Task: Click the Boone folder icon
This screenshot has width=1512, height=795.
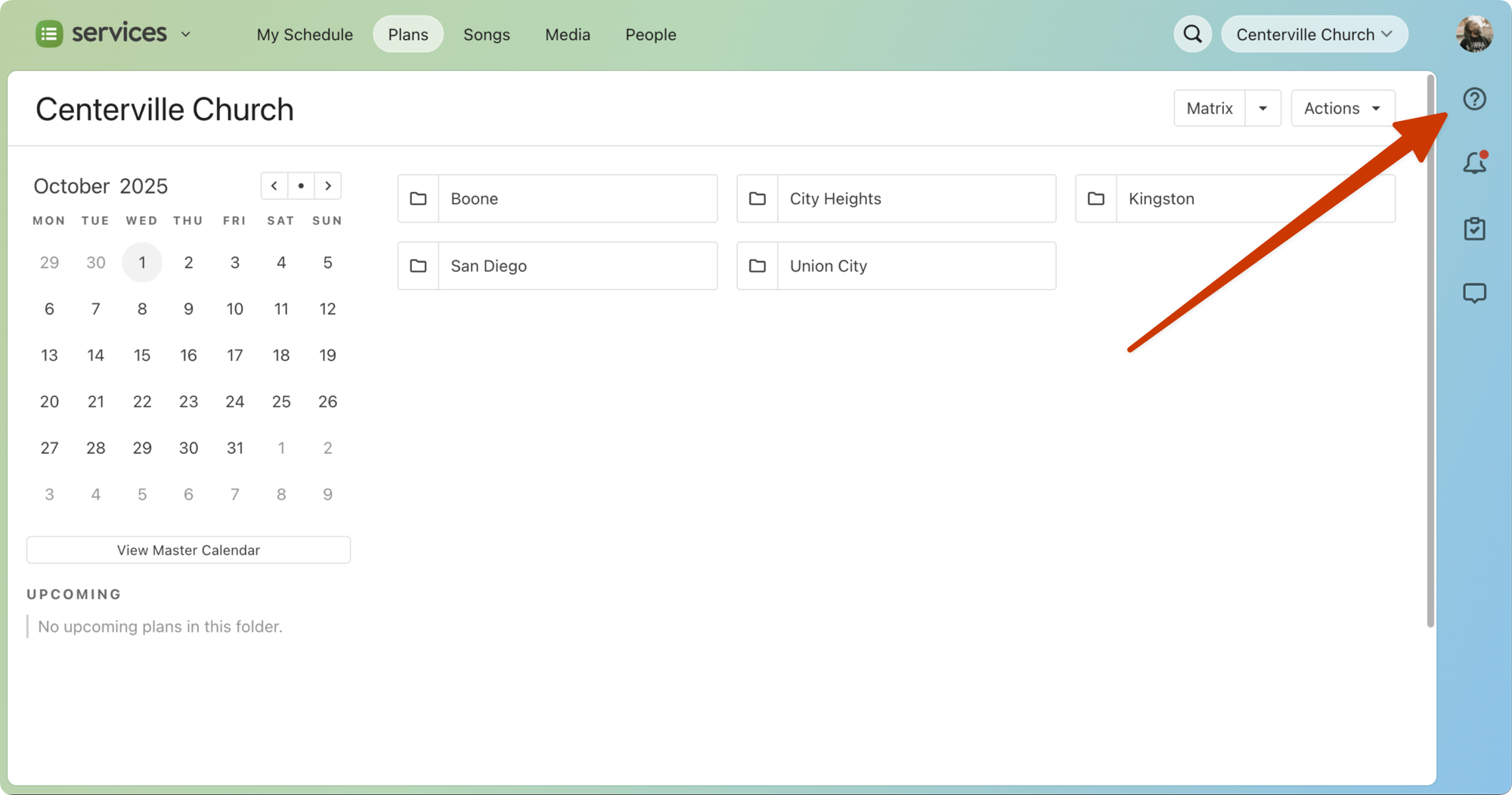Action: pyautogui.click(x=418, y=199)
